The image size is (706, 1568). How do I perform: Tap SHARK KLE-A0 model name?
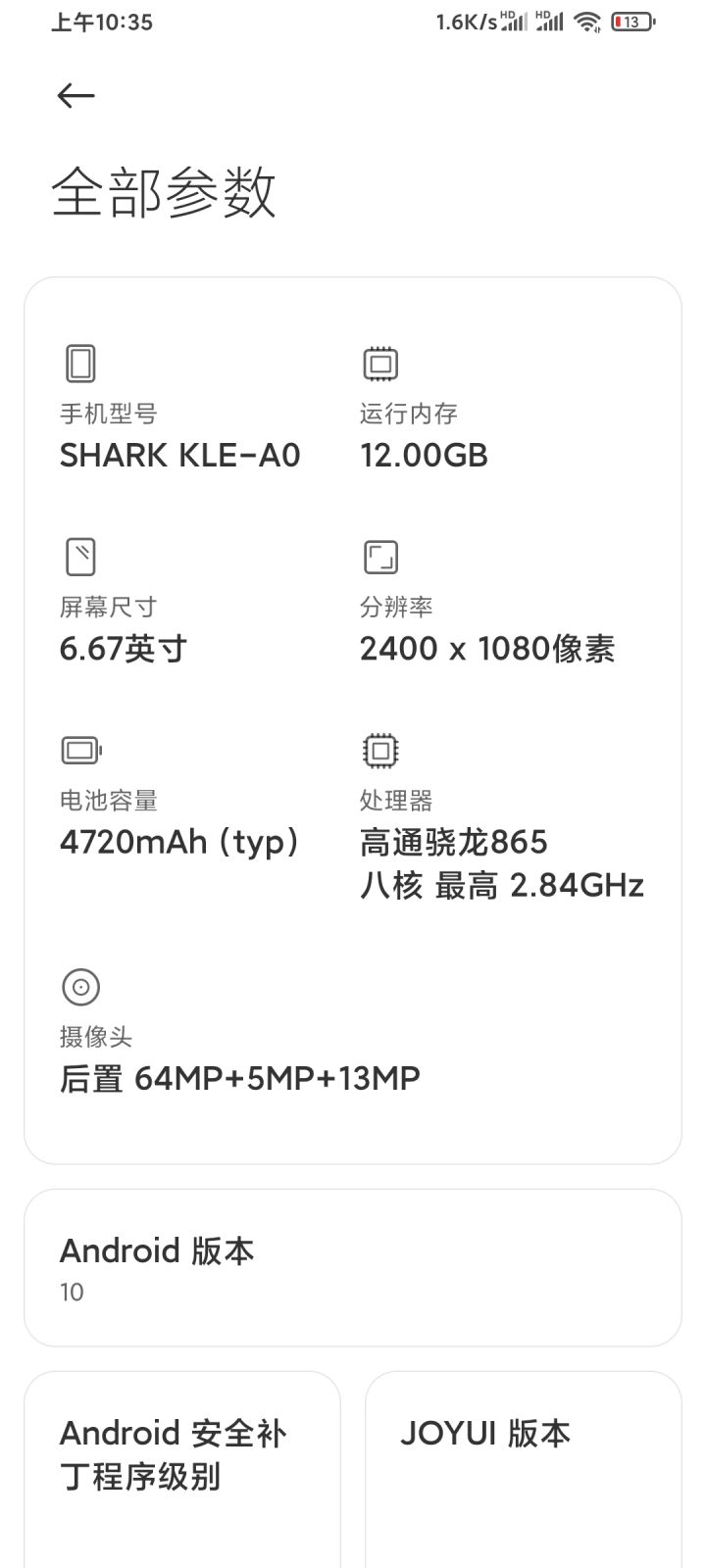179,456
